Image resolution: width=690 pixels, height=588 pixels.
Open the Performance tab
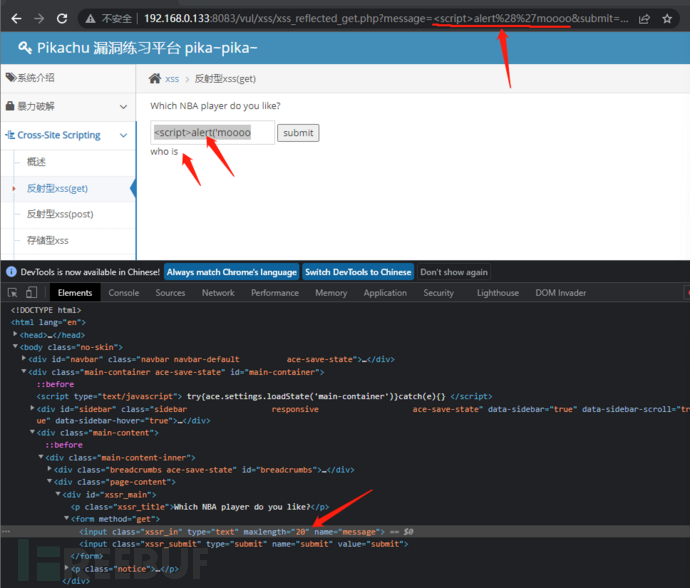(x=275, y=293)
